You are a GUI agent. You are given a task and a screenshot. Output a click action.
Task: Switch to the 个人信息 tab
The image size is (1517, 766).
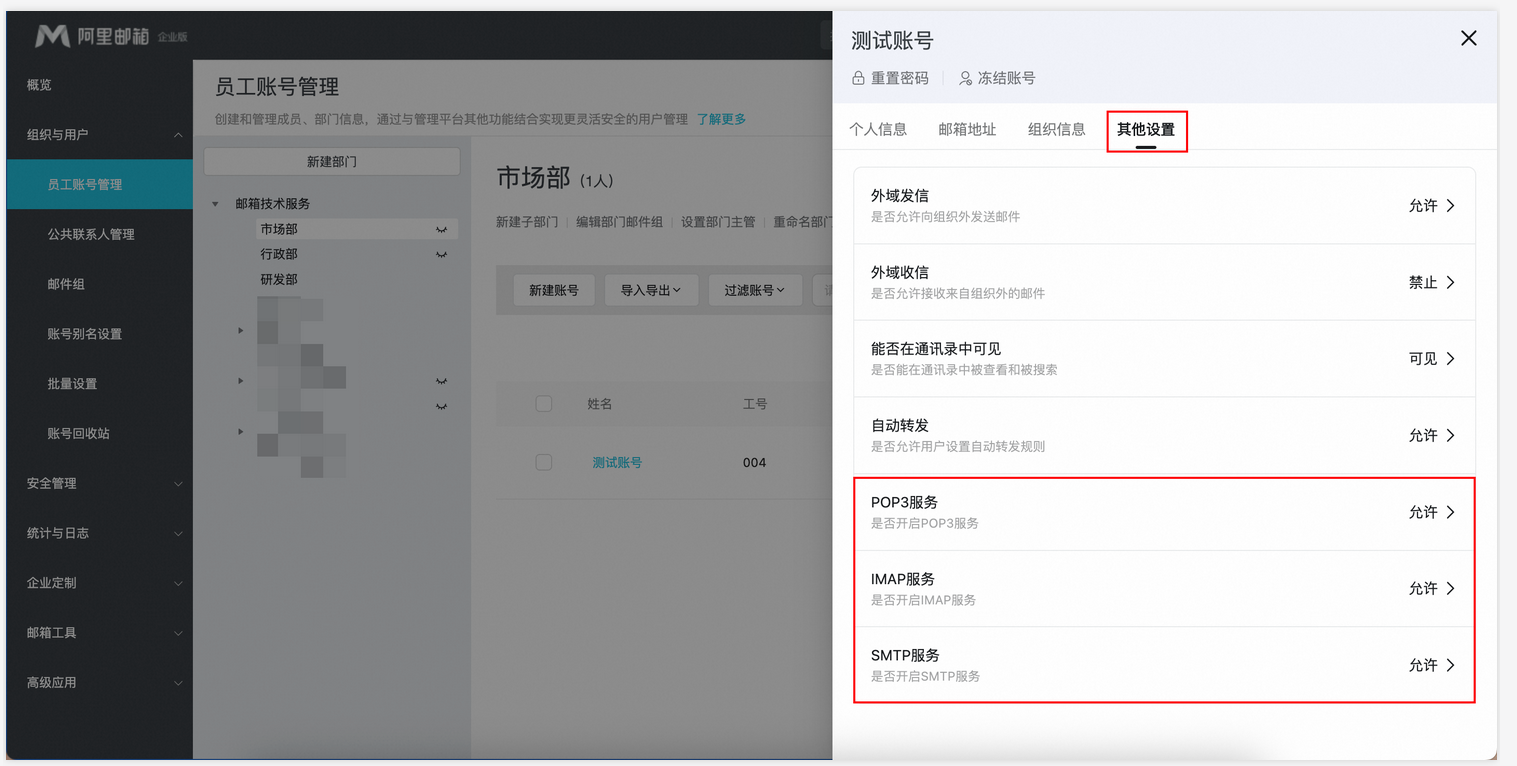(x=878, y=129)
